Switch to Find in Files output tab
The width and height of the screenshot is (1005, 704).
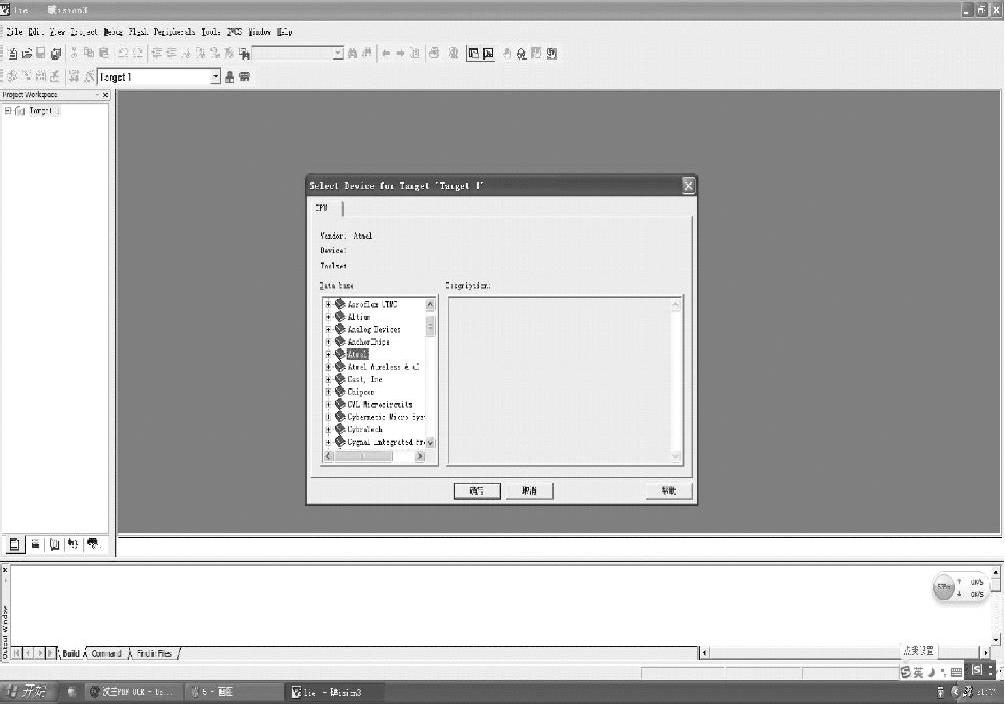pos(154,653)
